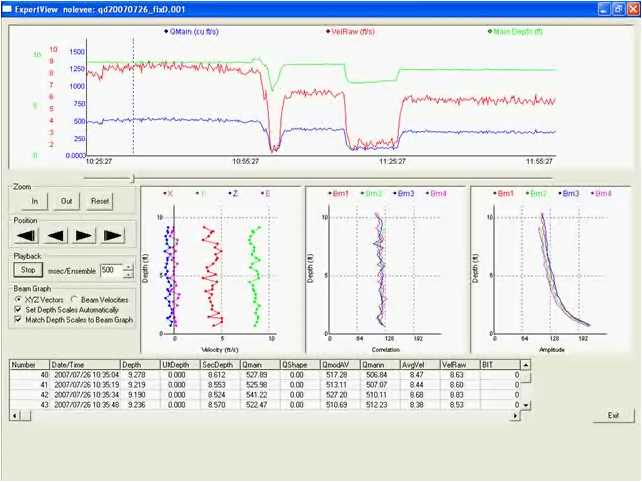642x482 pixels.
Task: Uncheck Set Depth Scales Automatically
Action: (x=18, y=310)
